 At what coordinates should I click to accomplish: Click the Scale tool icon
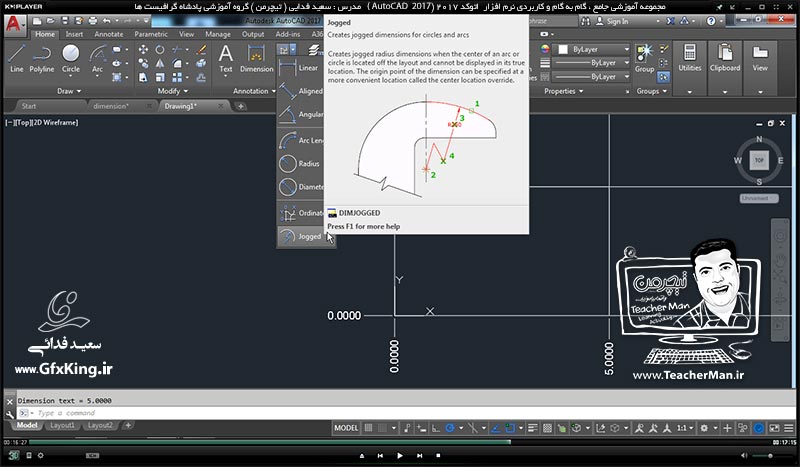[160, 77]
